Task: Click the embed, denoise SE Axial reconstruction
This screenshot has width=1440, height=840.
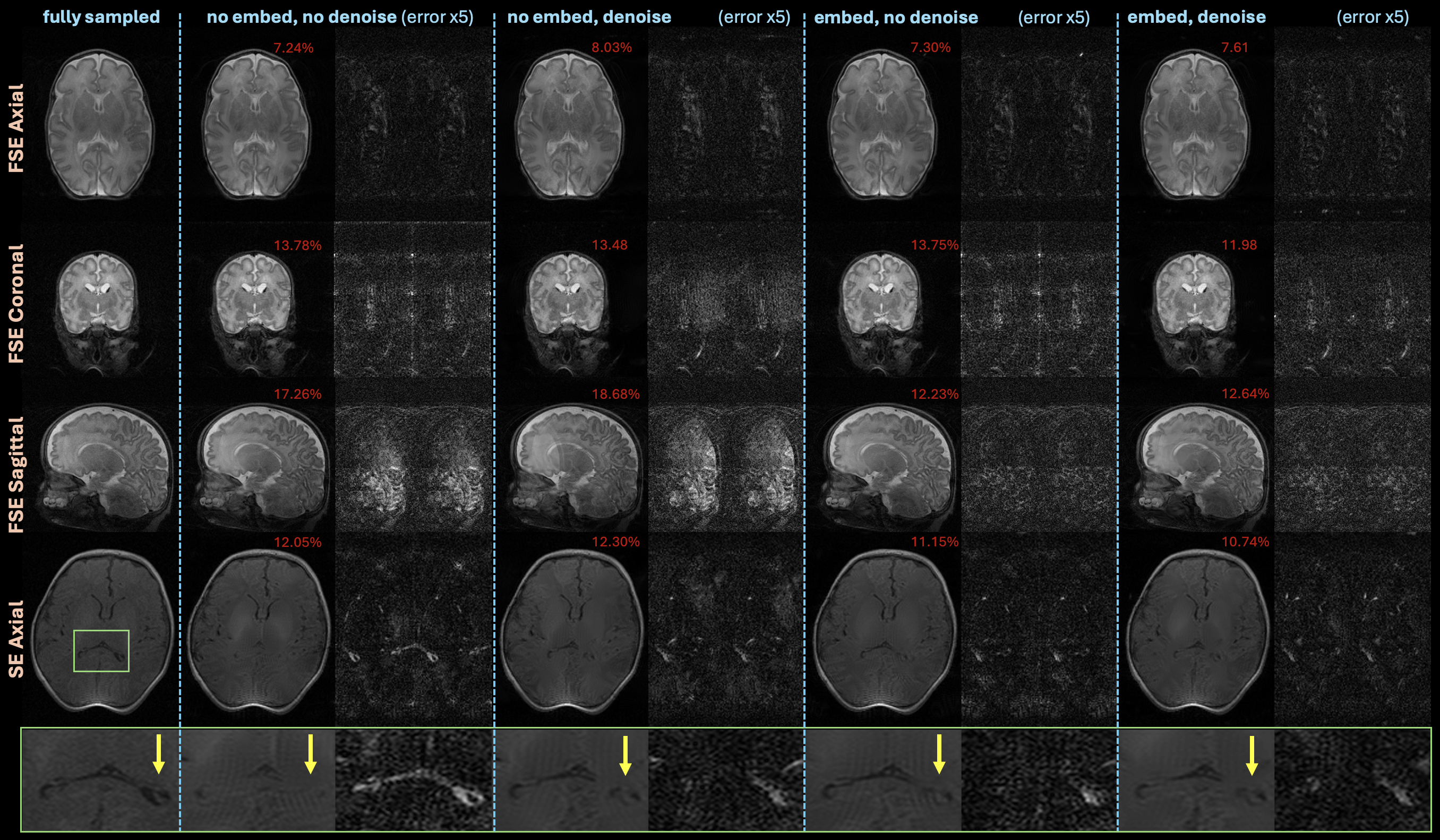Action: pos(1197,631)
